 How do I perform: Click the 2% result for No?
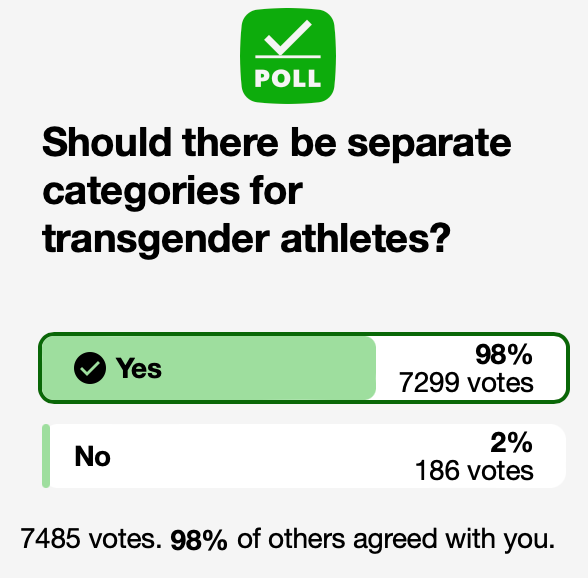(512, 443)
